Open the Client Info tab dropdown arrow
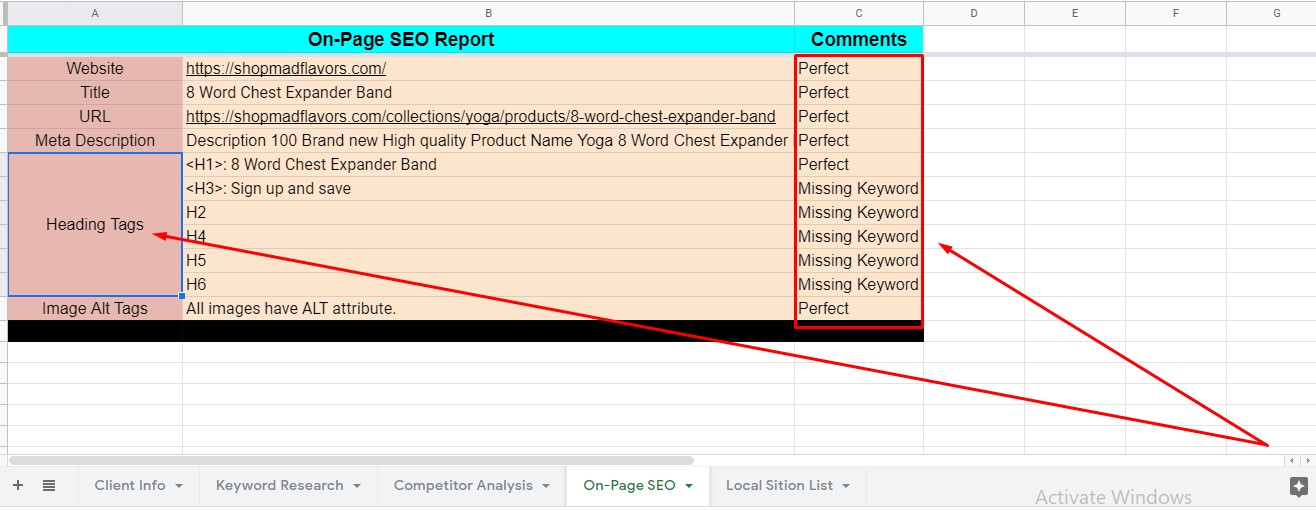The image size is (1316, 510). [179, 486]
